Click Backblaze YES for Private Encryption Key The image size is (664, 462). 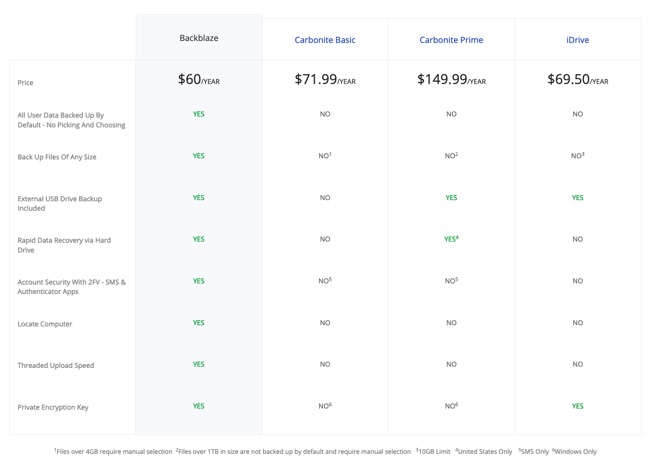199,406
